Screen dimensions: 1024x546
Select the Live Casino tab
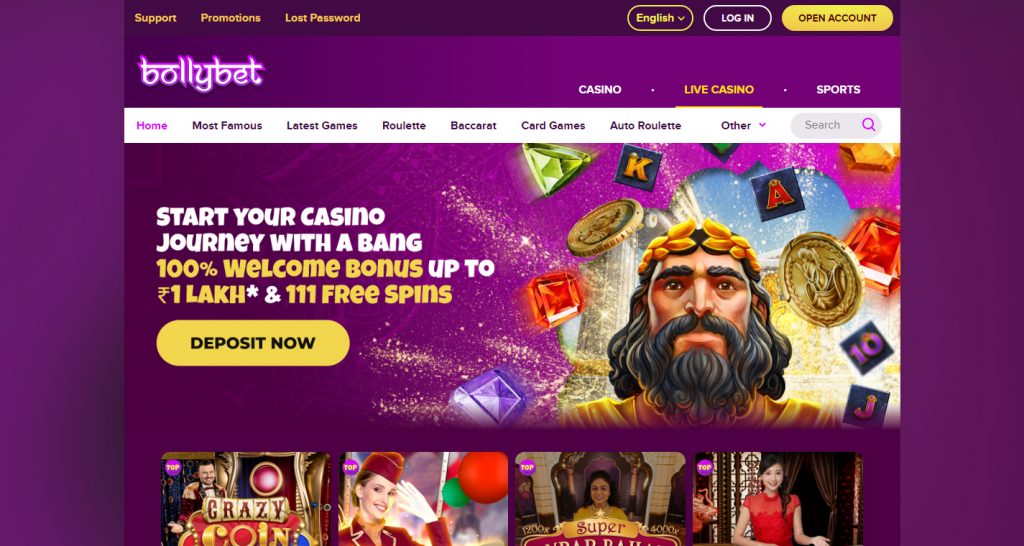pos(718,89)
